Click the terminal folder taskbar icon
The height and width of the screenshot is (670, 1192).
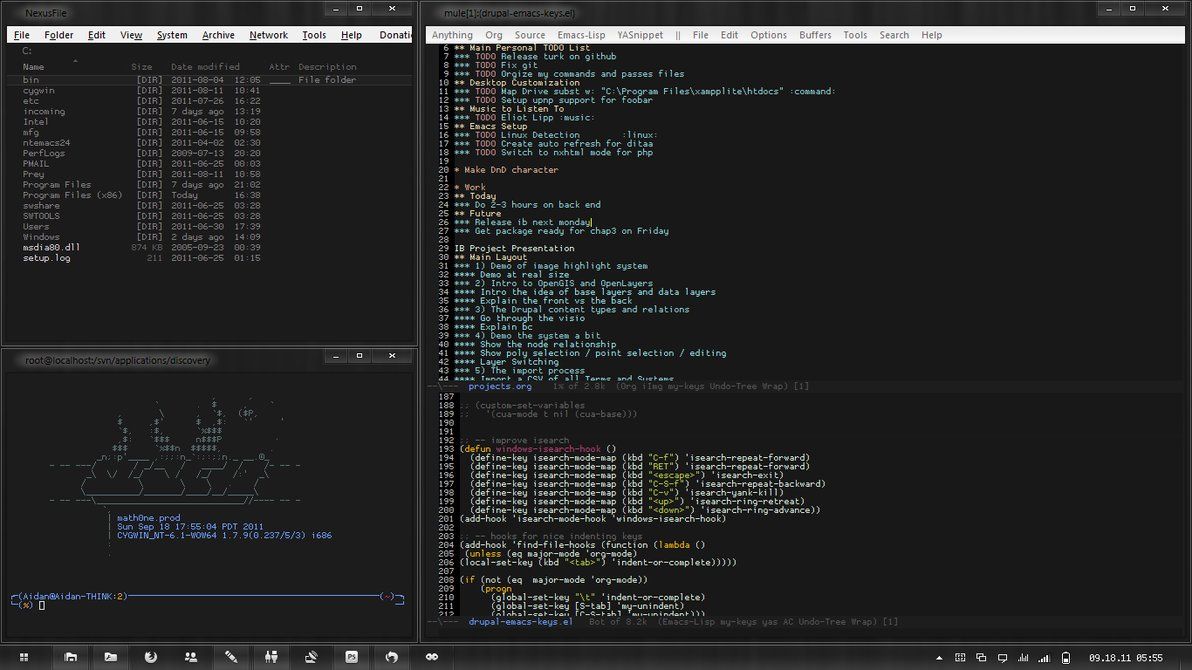(110, 657)
